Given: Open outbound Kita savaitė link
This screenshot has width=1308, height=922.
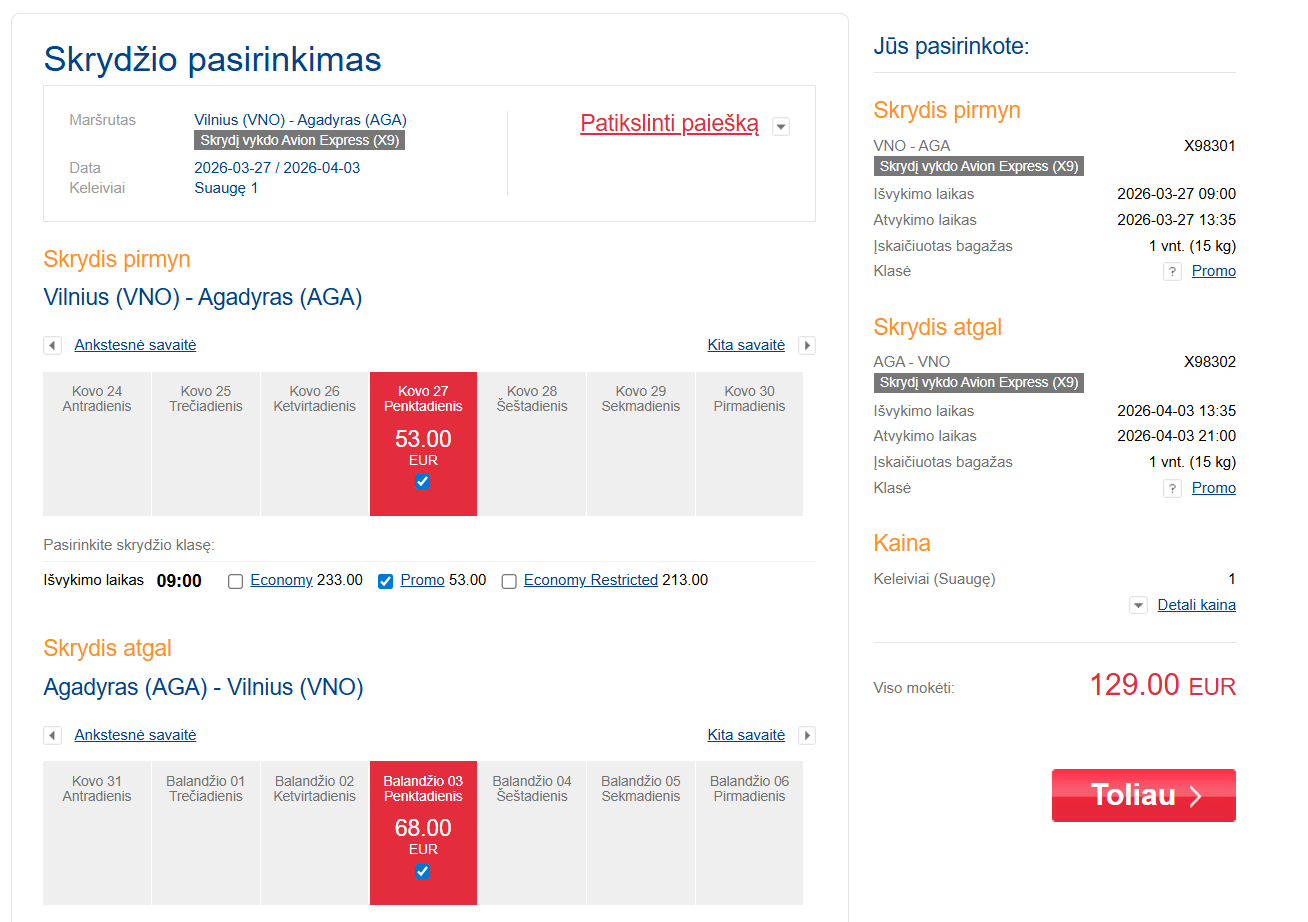Looking at the screenshot, I should click(x=746, y=345).
